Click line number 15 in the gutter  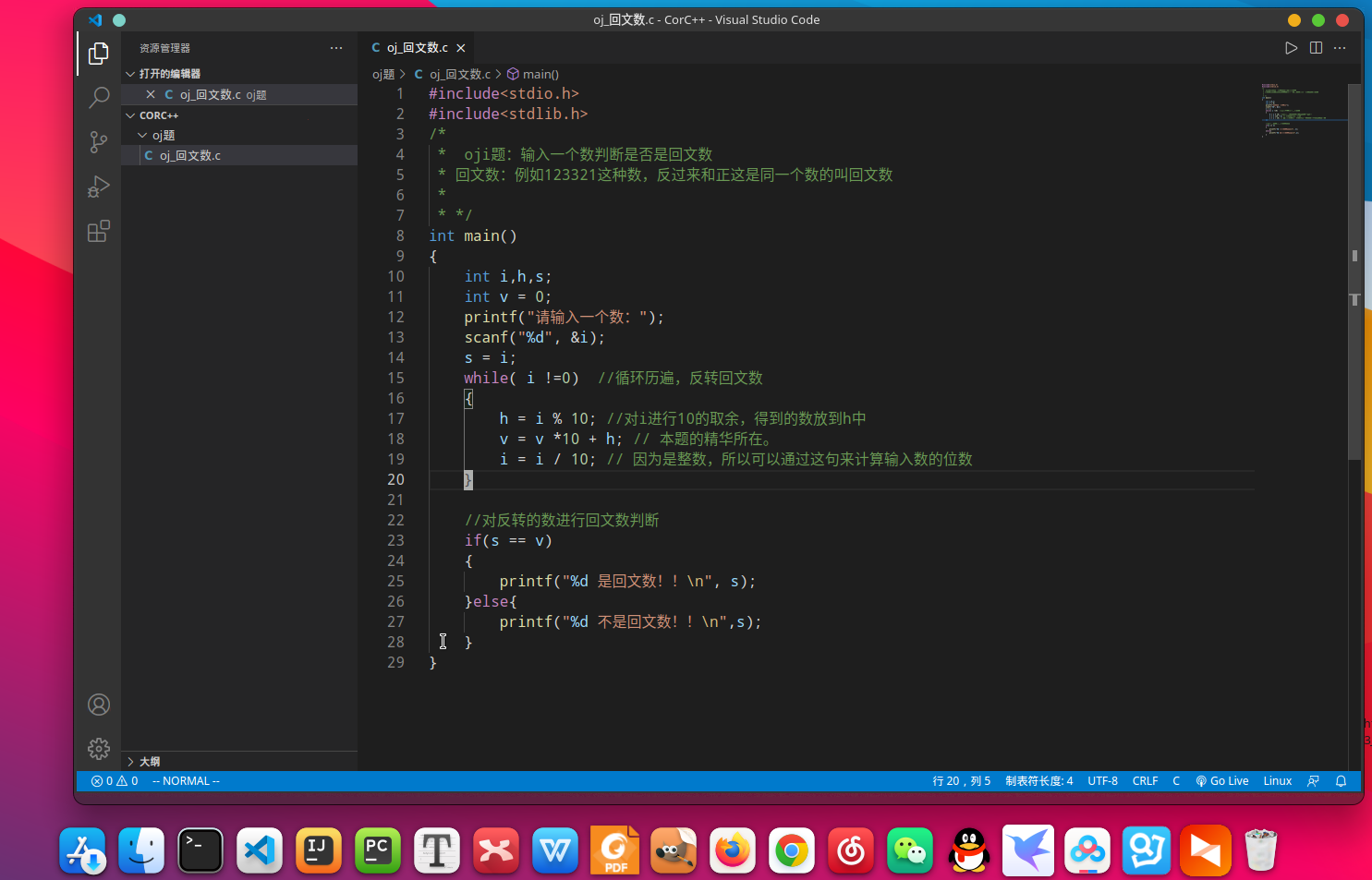click(x=395, y=378)
